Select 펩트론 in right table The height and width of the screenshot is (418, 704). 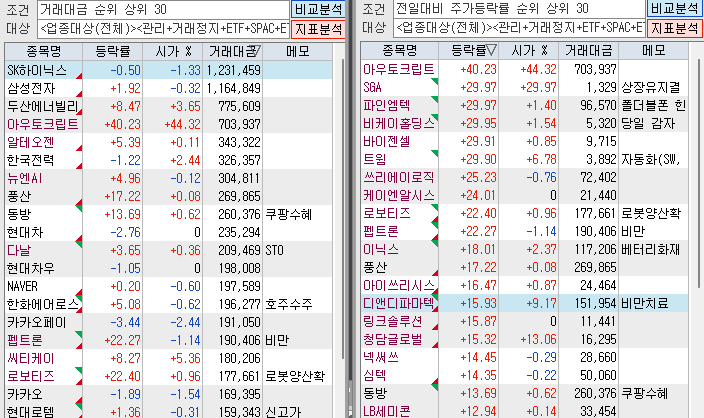[381, 231]
